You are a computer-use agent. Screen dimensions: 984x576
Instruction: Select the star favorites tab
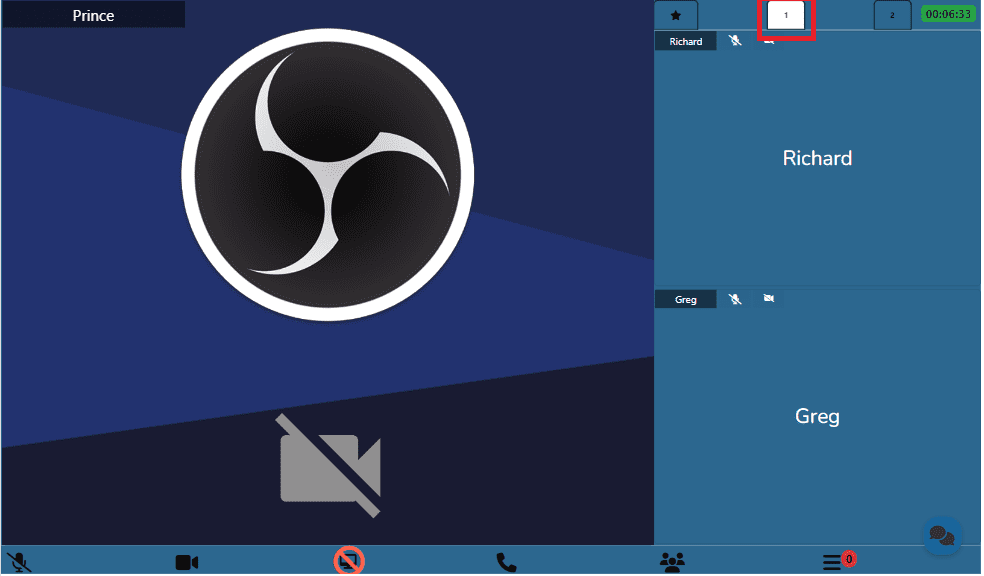coord(676,16)
